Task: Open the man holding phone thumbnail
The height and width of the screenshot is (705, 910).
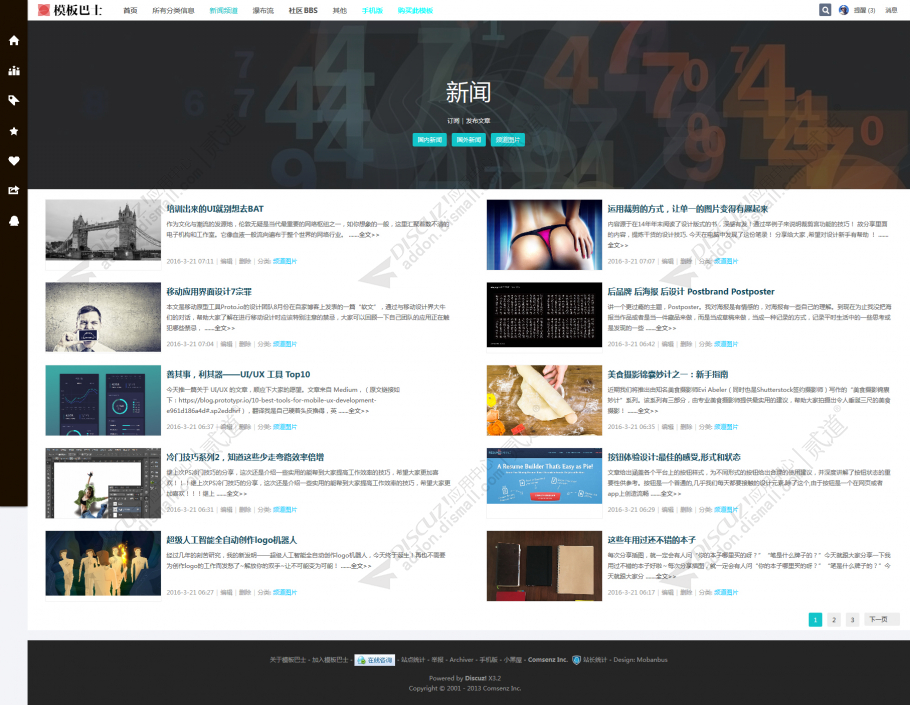Action: pos(103,317)
